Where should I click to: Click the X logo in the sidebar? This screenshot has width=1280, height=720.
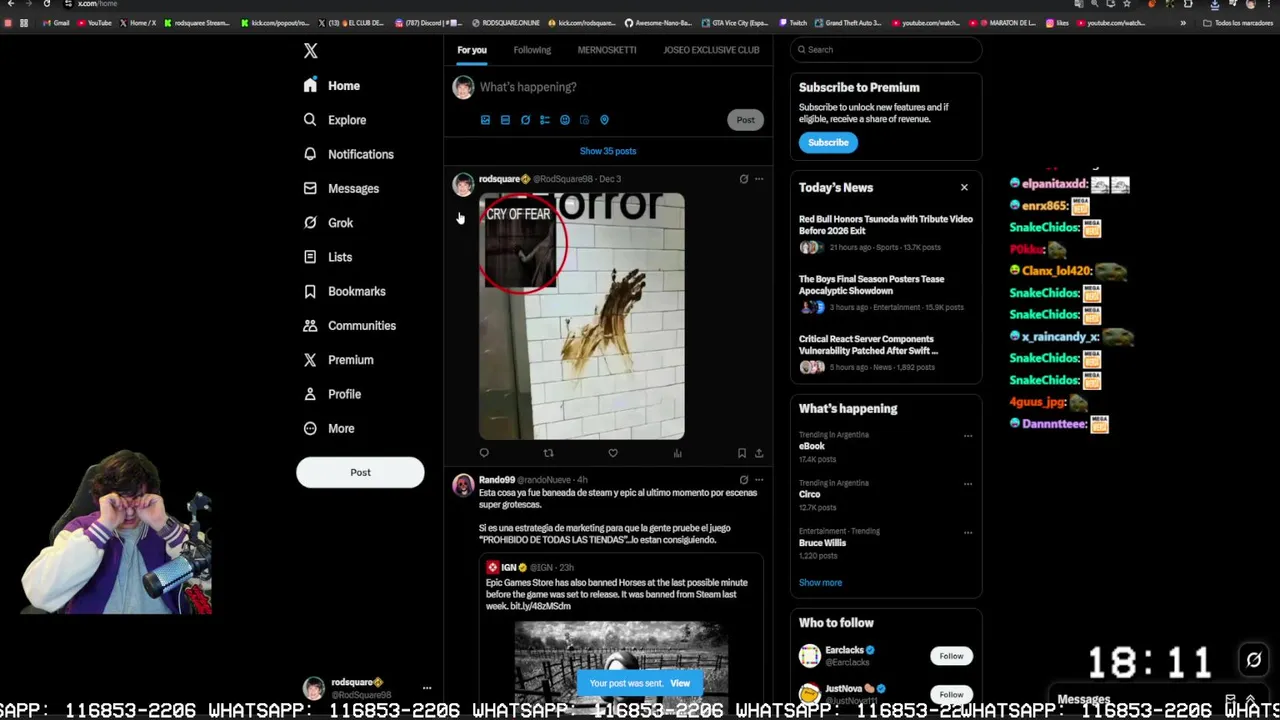(x=310, y=51)
